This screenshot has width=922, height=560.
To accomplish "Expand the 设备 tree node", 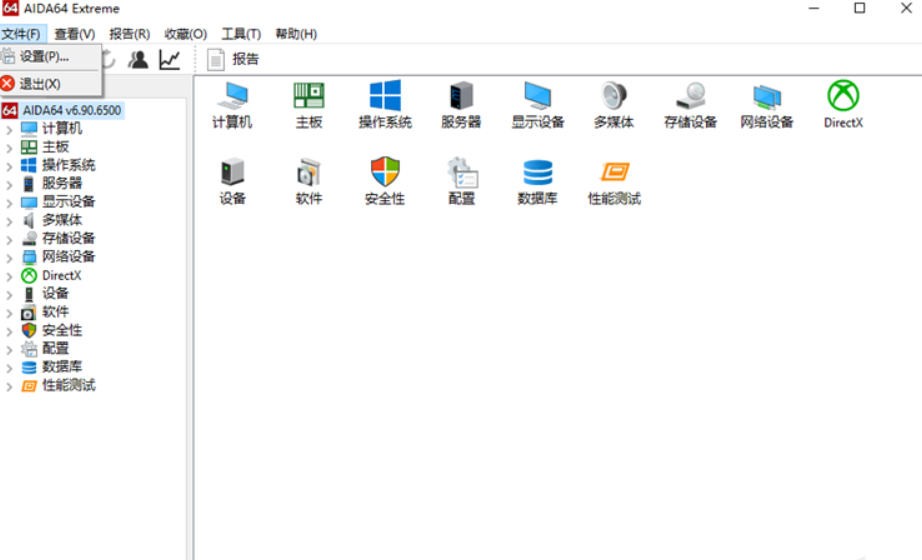I will coord(9,295).
